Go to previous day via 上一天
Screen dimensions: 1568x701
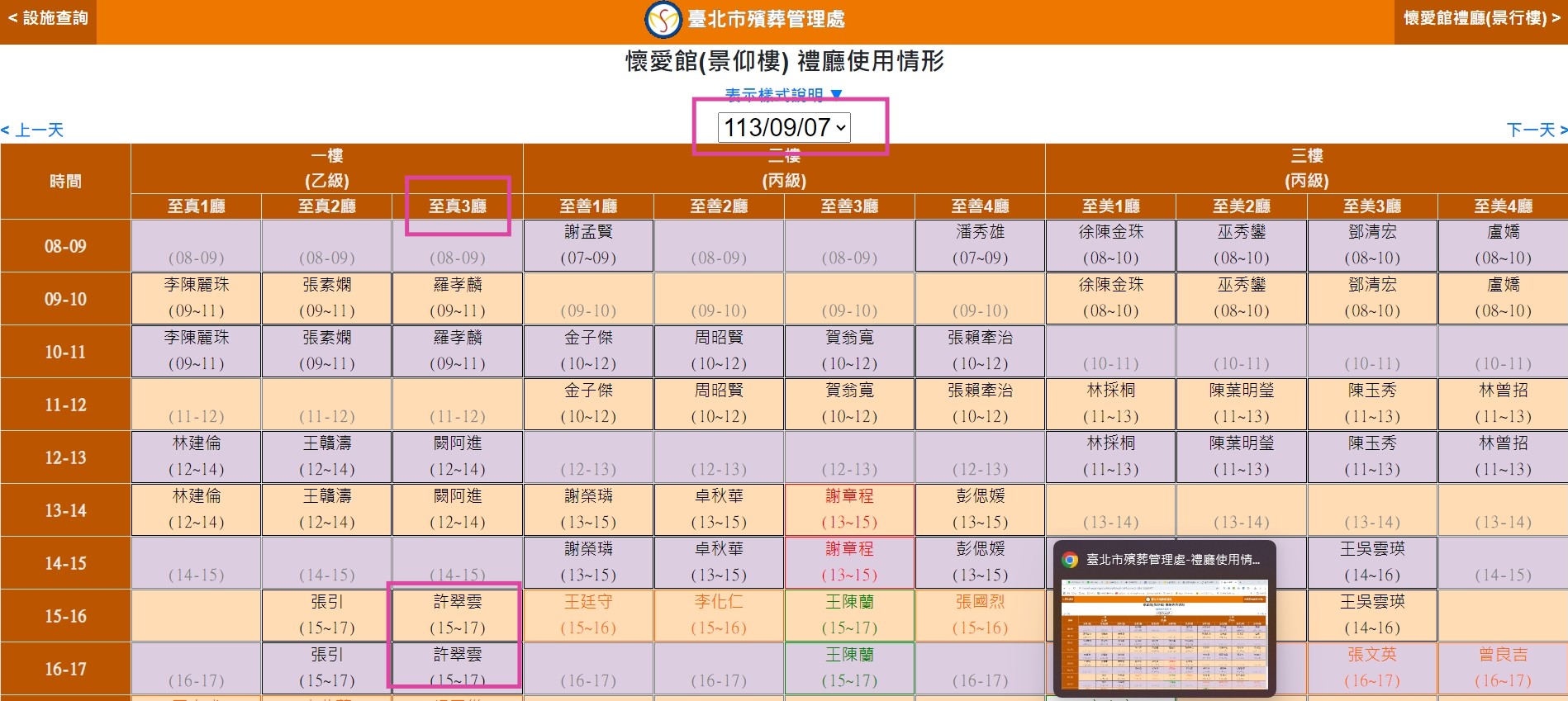33,130
